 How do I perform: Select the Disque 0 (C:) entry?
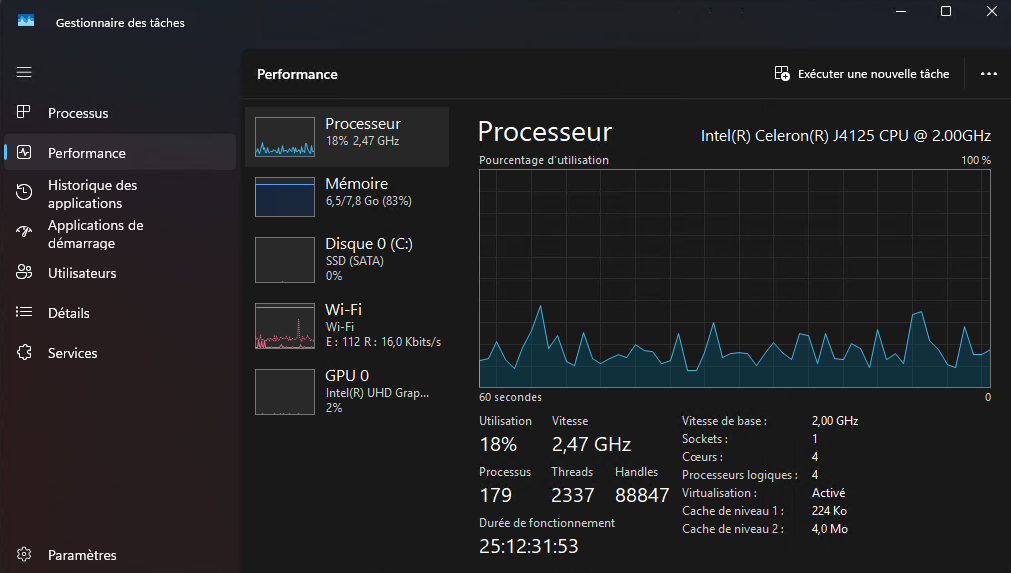tap(347, 260)
